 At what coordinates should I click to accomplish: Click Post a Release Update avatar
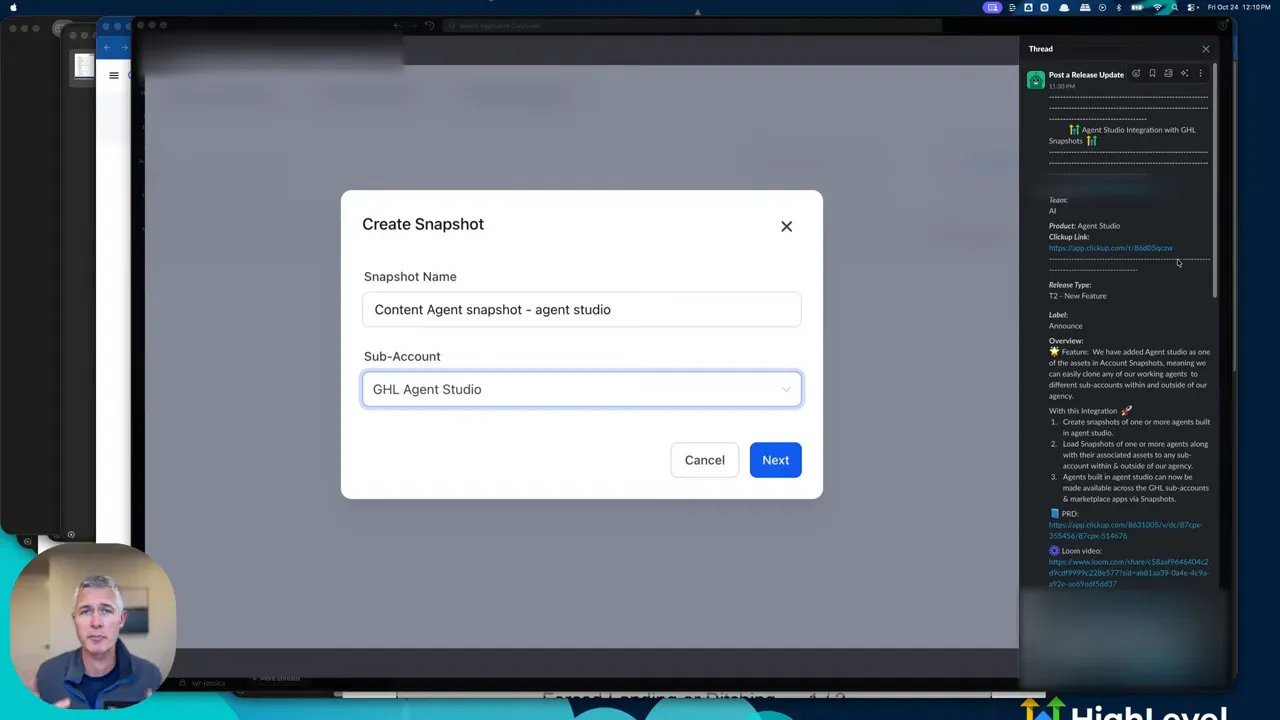coord(1035,80)
